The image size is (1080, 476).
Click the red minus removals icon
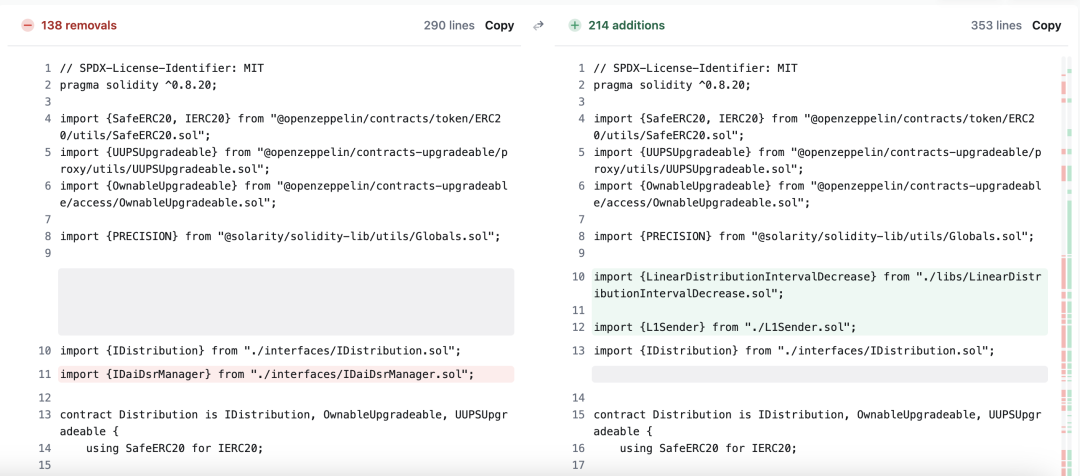click(x=27, y=25)
